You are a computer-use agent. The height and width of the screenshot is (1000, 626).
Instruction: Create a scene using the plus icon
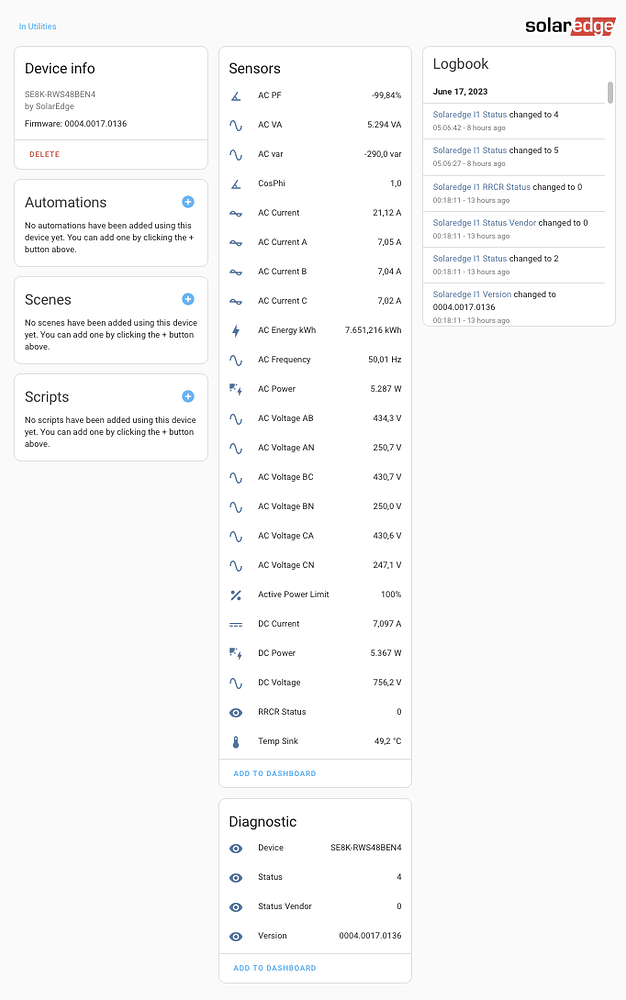[x=188, y=298]
